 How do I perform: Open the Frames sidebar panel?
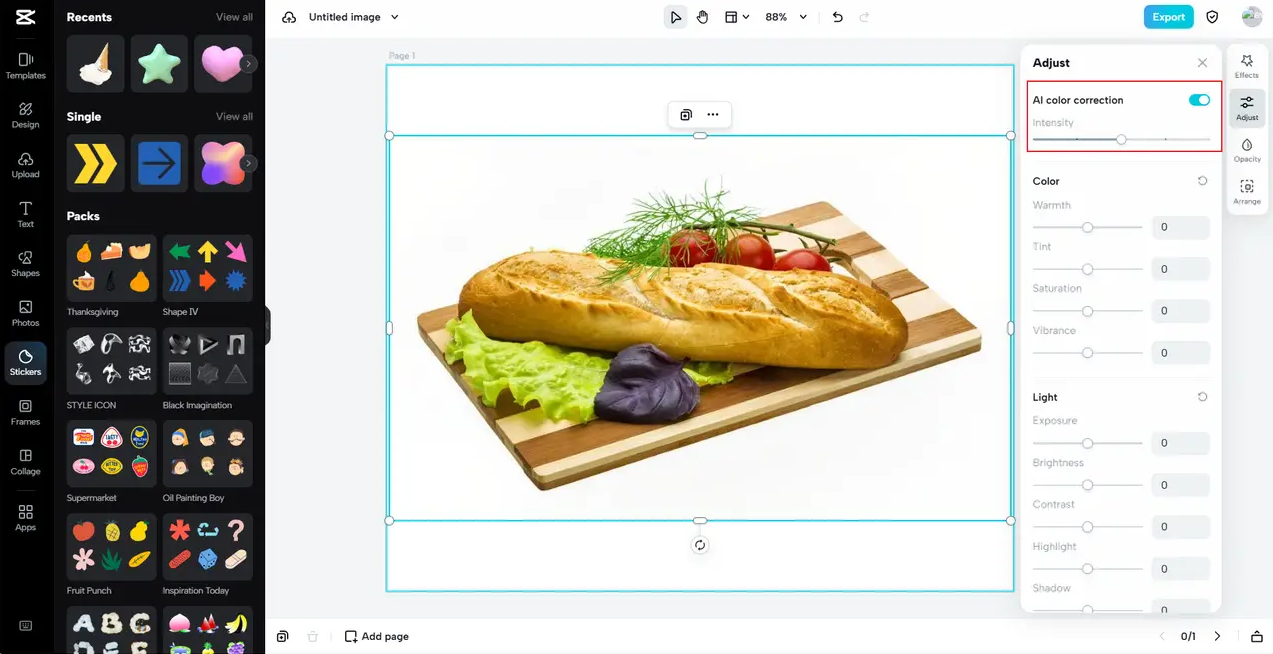click(26, 412)
